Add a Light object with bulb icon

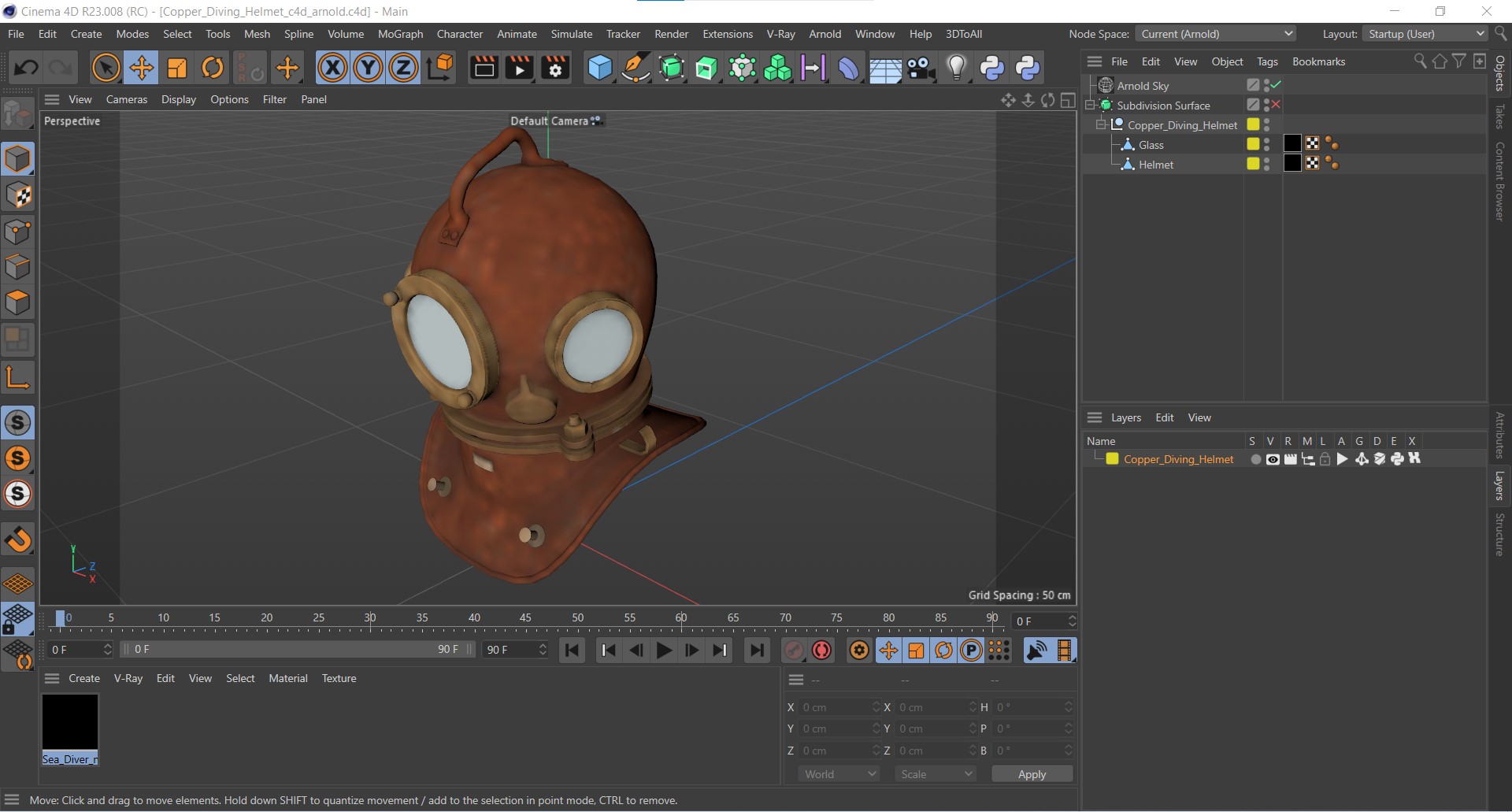pos(956,68)
